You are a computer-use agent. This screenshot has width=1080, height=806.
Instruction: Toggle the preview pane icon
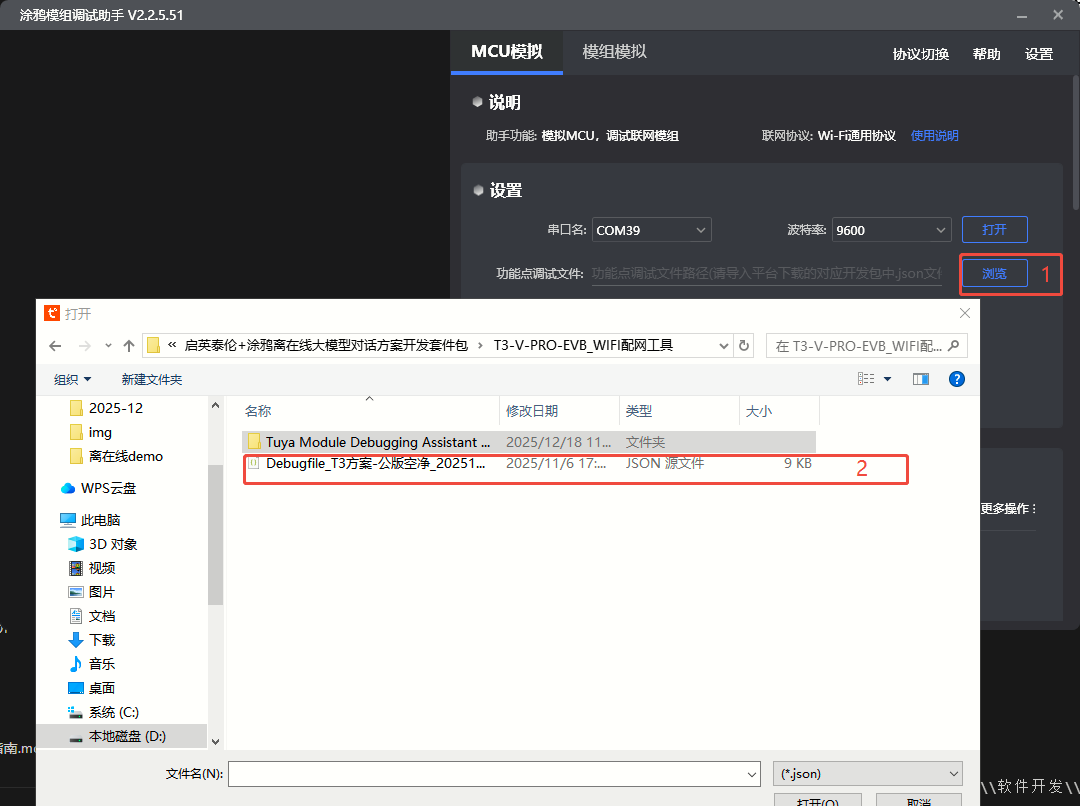(x=921, y=378)
